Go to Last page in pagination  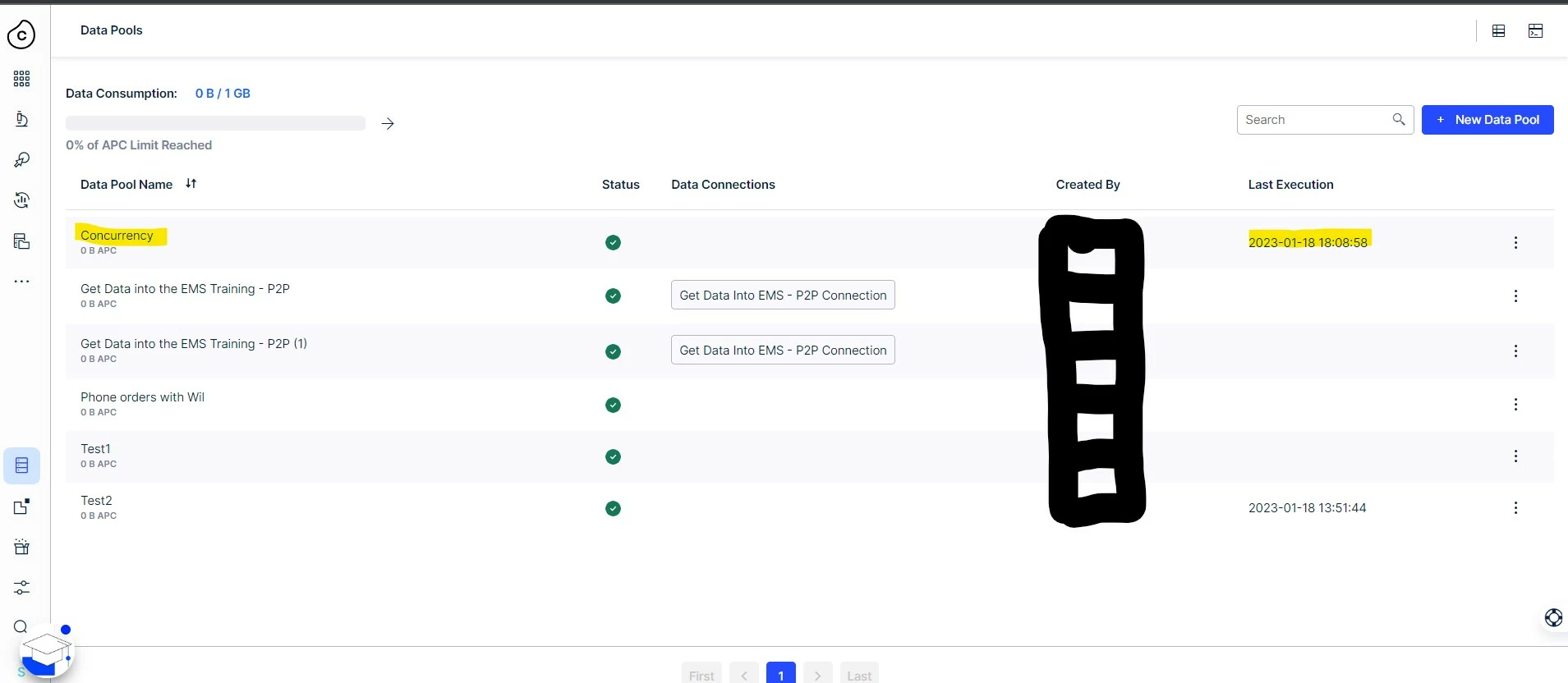tap(859, 675)
